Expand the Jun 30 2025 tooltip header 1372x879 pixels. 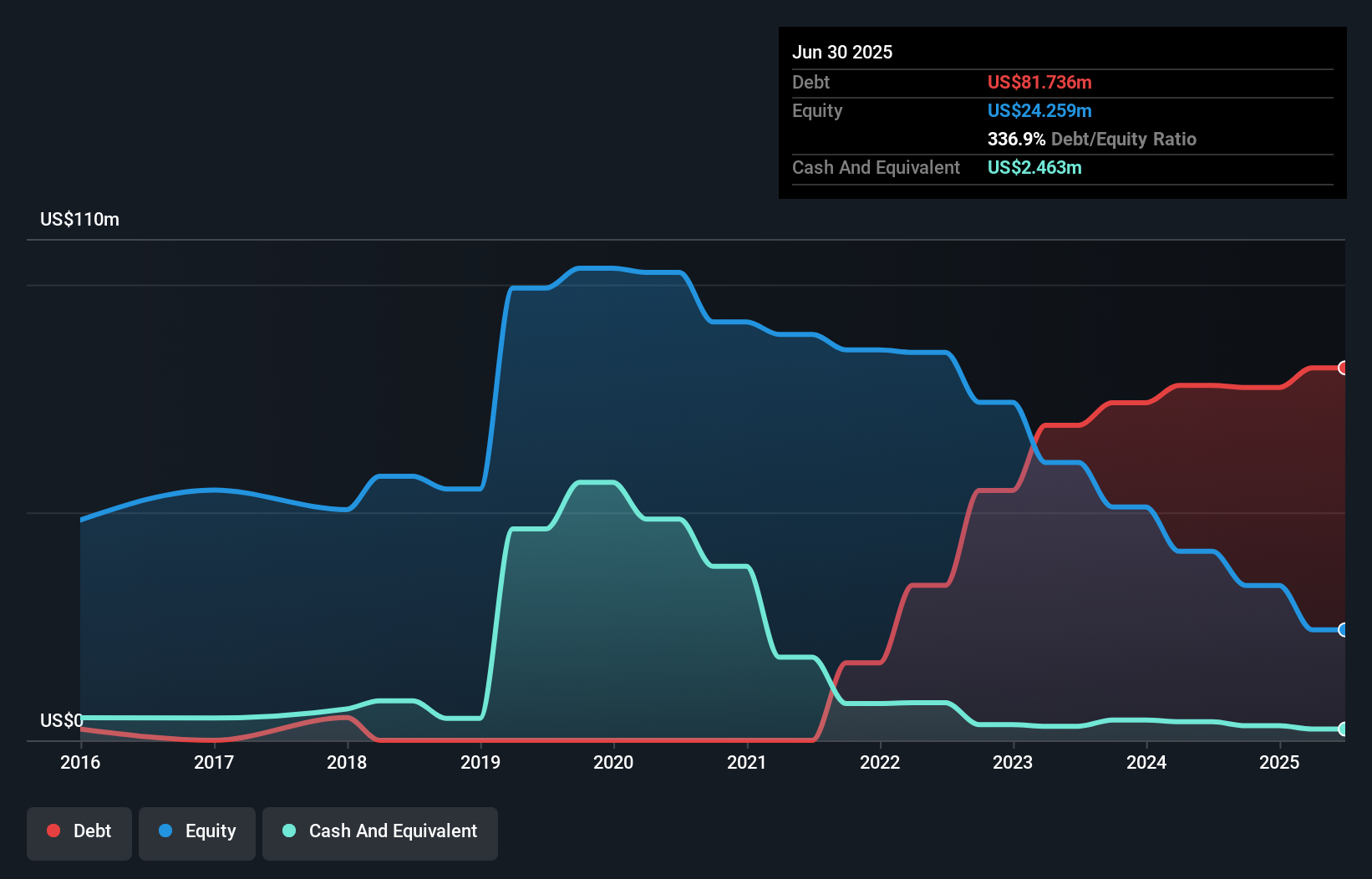pos(842,52)
